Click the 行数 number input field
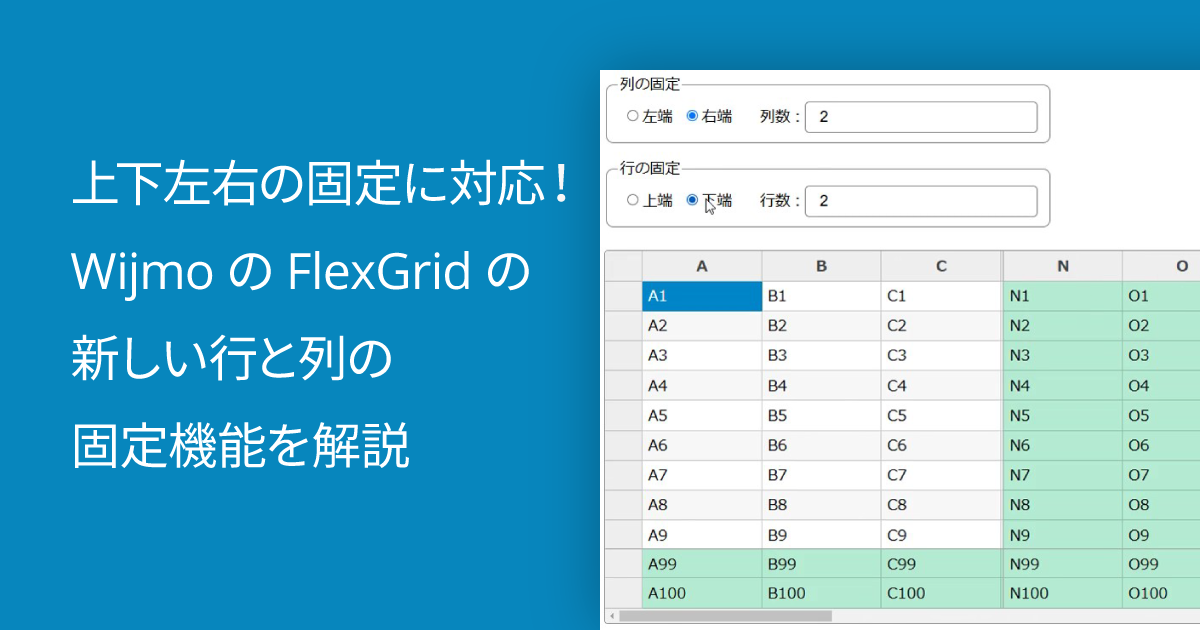Screen dimensions: 1200x630 click(920, 200)
